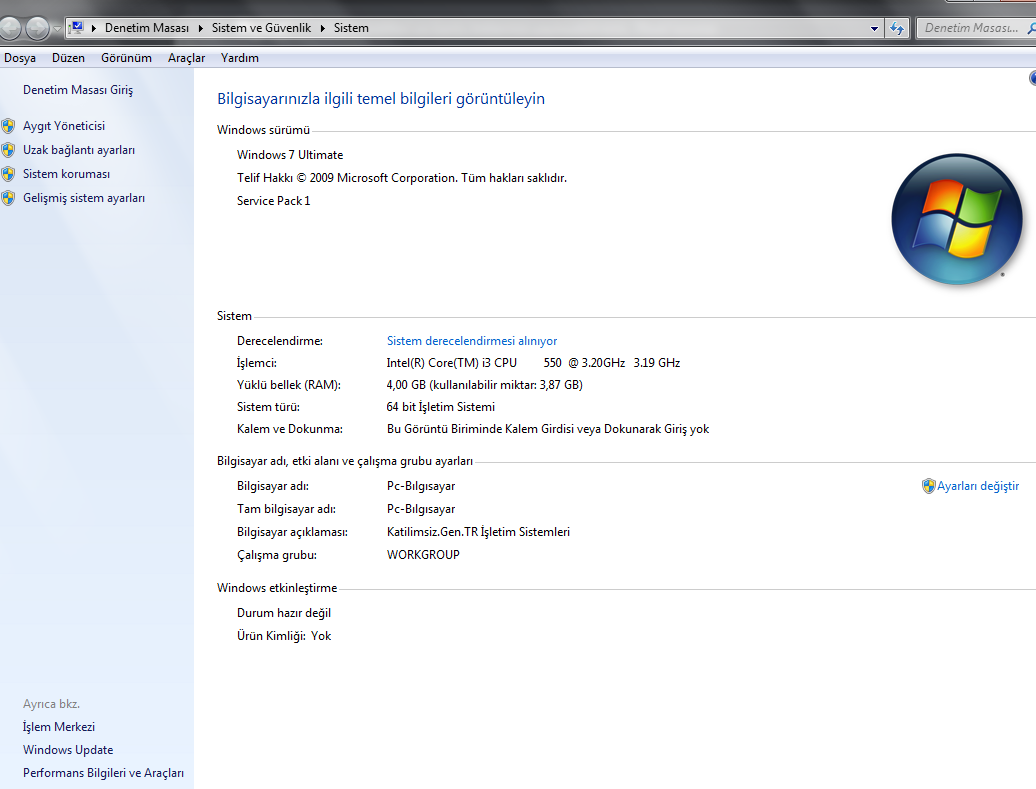Open Uzak bağlantı ayarları
The height and width of the screenshot is (789, 1036).
pos(79,150)
